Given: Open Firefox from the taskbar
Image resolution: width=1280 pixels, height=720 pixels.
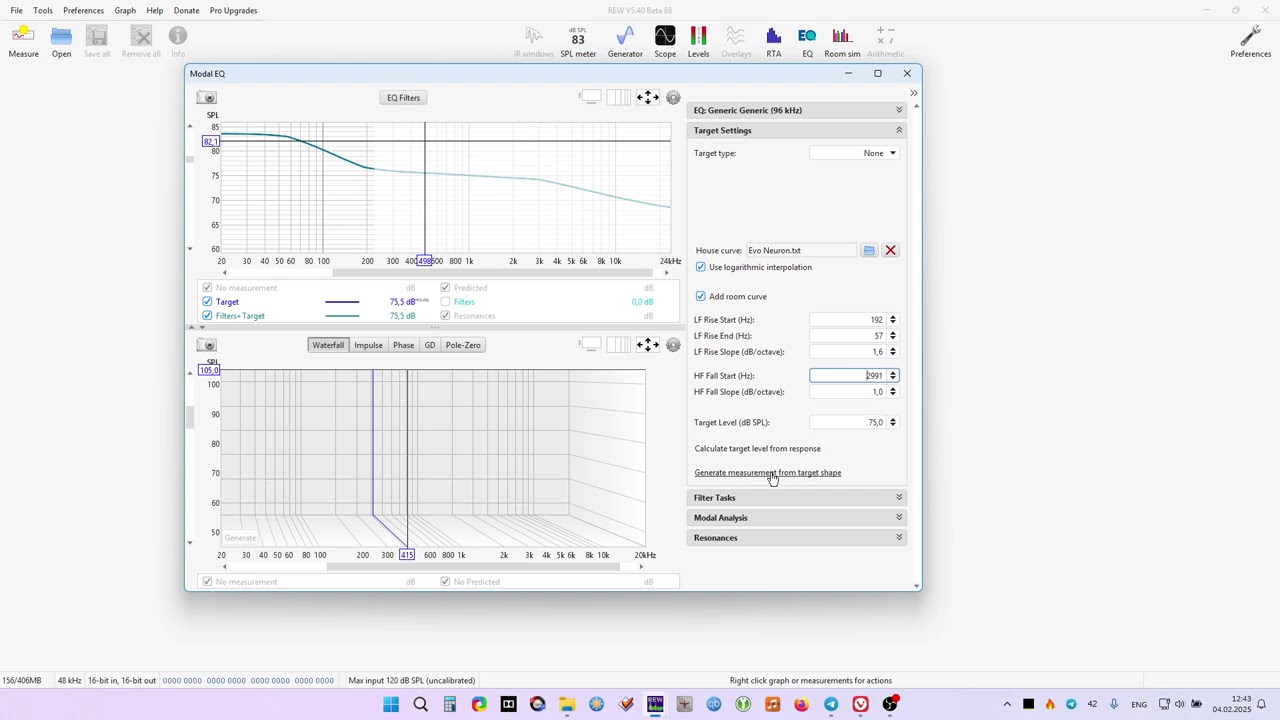Looking at the screenshot, I should coord(802,704).
